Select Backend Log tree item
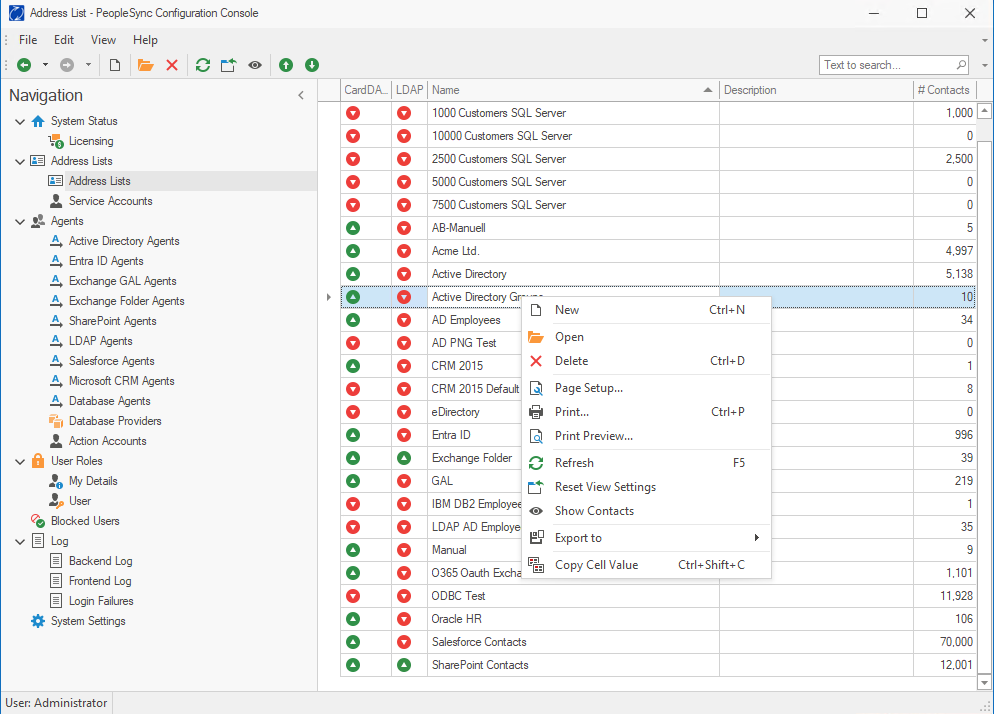Image resolution: width=994 pixels, height=714 pixels. [x=100, y=561]
